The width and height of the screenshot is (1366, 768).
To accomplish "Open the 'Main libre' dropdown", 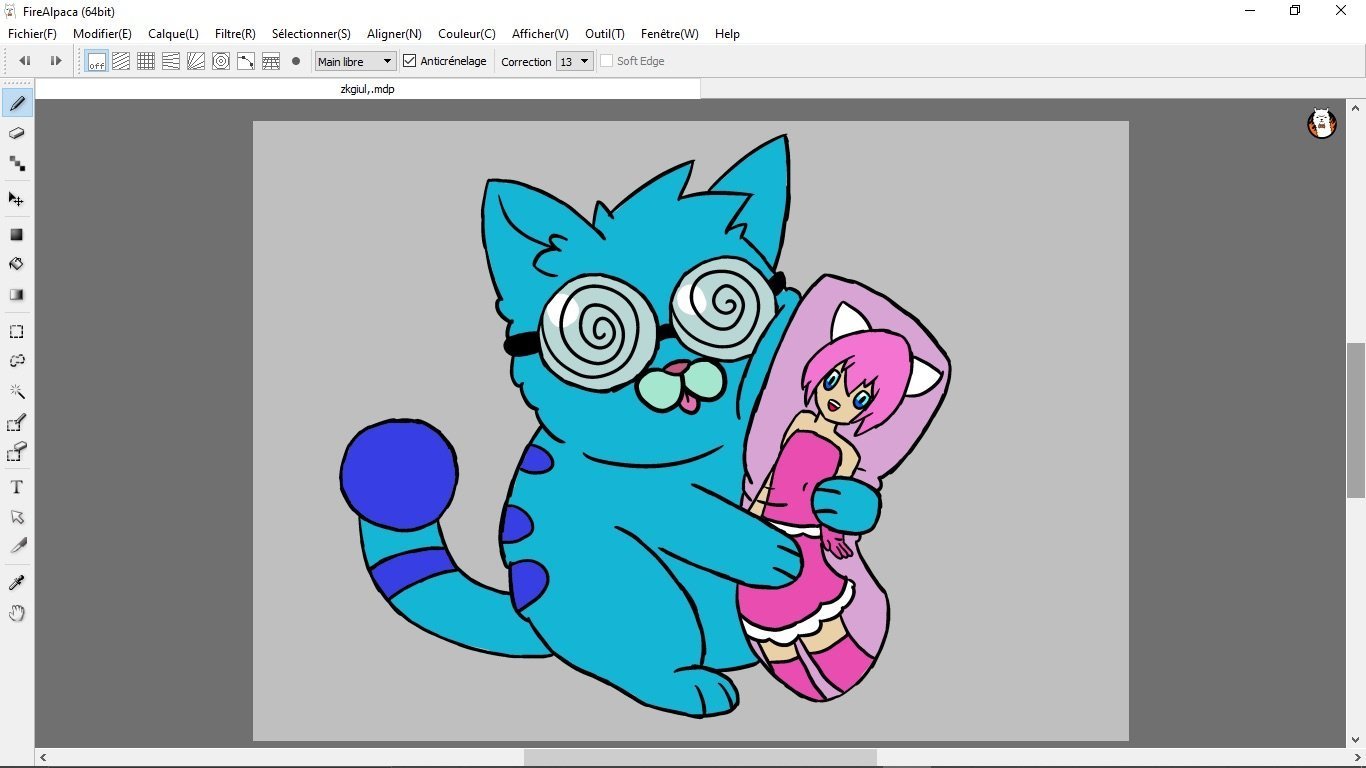I will (355, 61).
